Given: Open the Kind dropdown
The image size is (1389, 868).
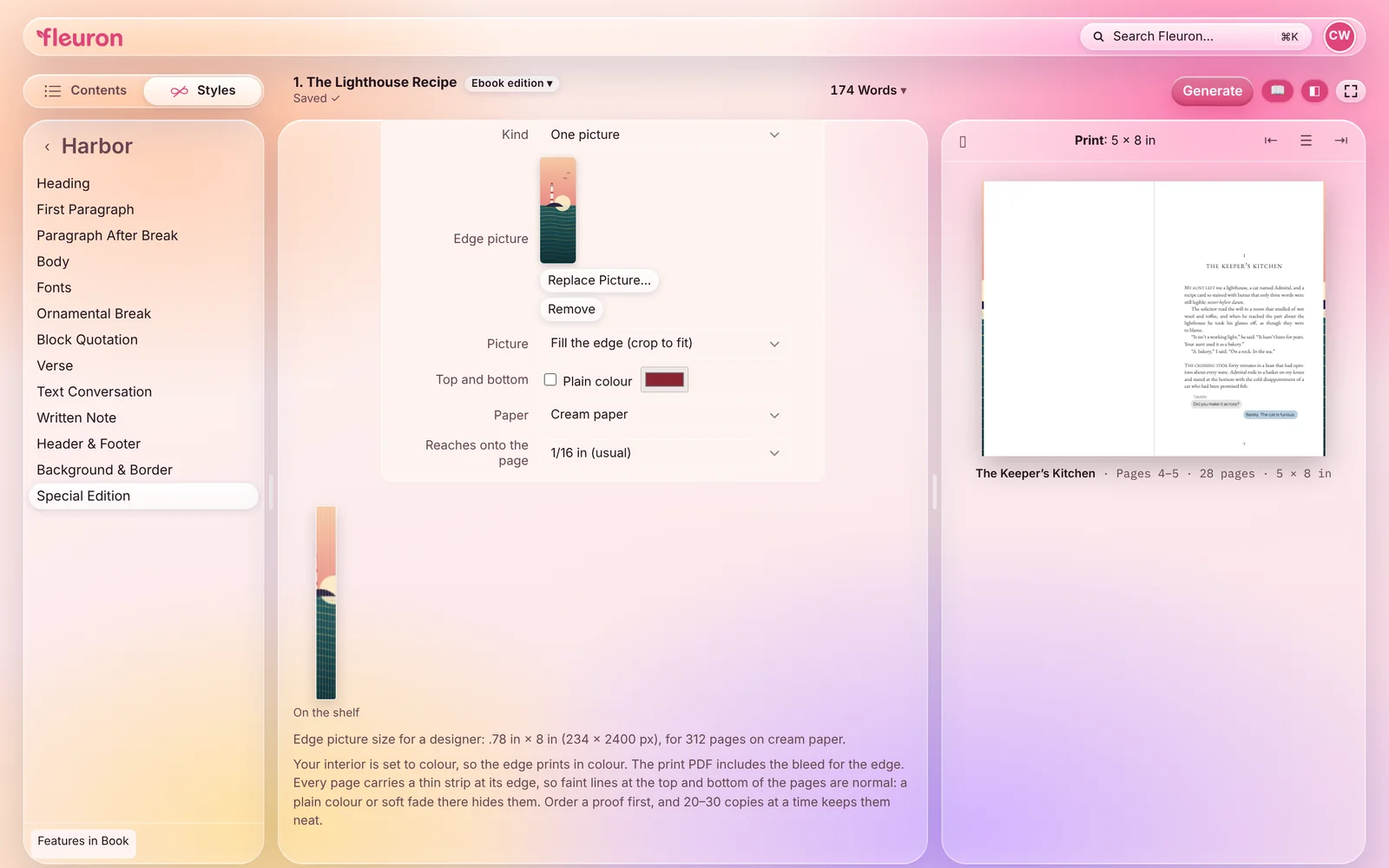Looking at the screenshot, I should 665,135.
